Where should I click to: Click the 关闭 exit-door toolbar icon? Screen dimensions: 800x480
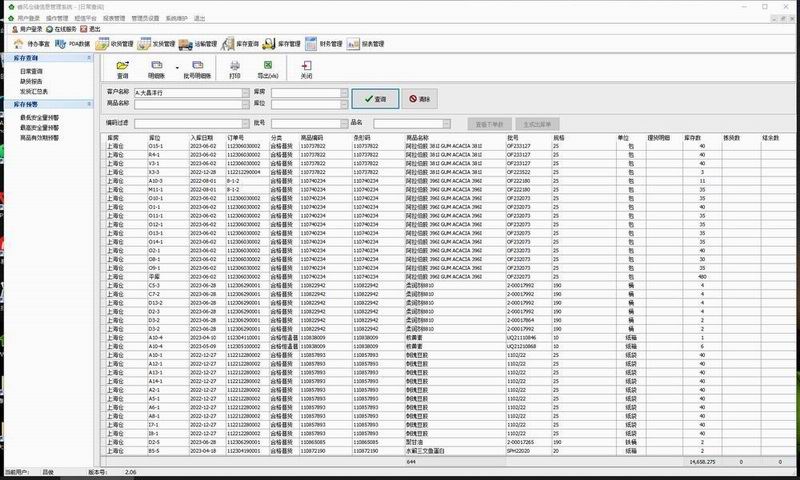tap(306, 68)
